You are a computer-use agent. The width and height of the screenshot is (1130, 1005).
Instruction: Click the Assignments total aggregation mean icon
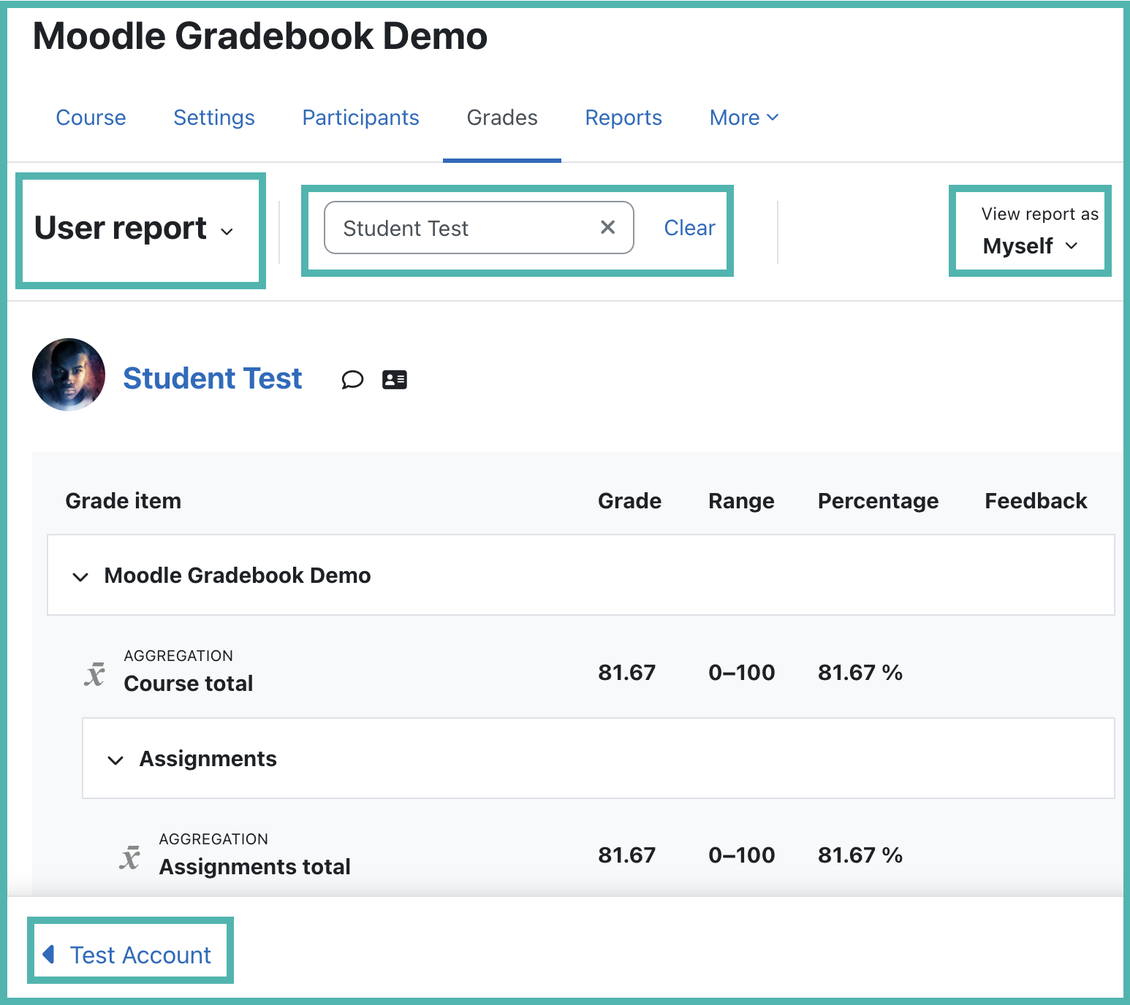click(x=130, y=857)
